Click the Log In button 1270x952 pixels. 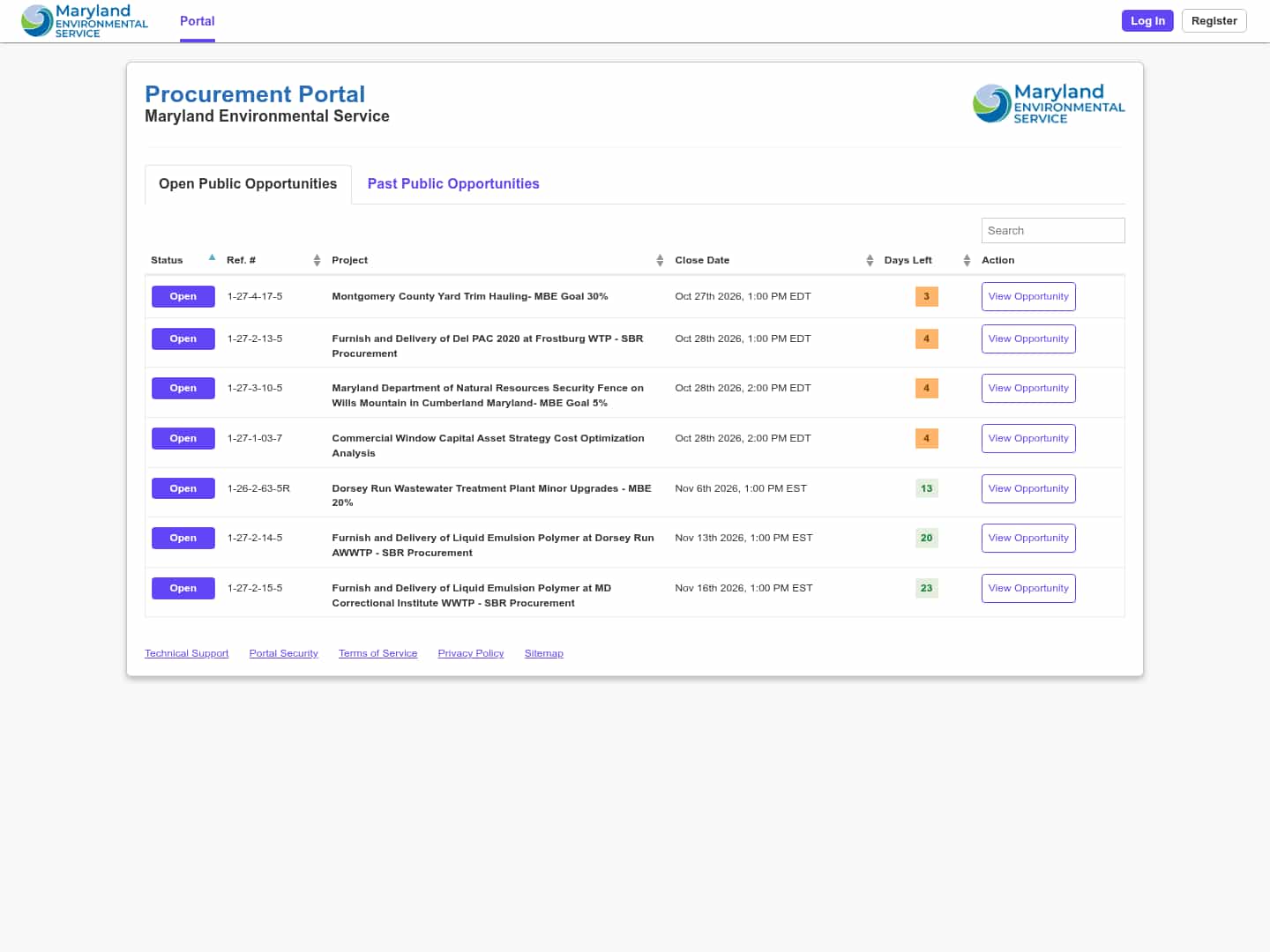(x=1147, y=21)
